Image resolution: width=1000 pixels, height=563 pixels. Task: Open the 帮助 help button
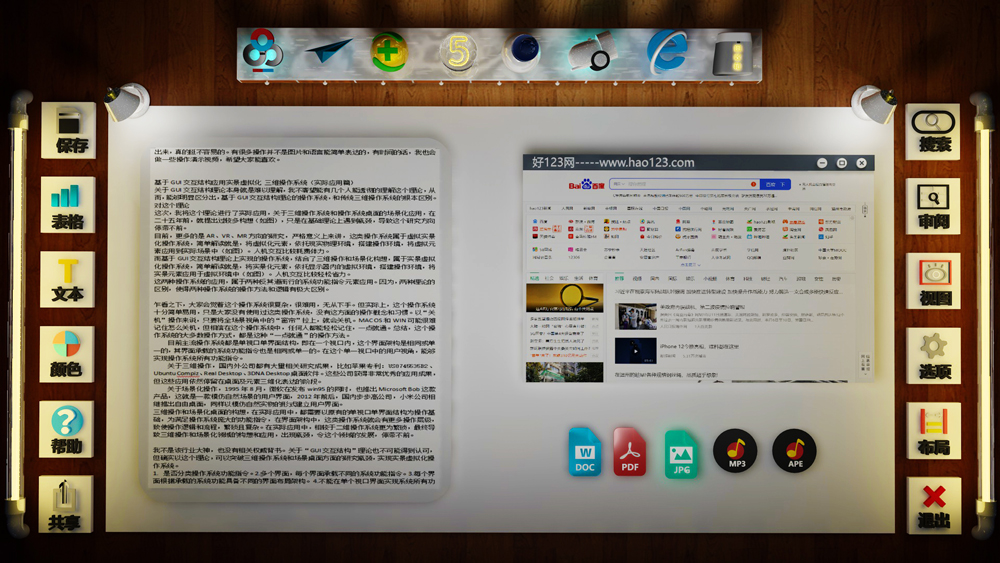66,428
